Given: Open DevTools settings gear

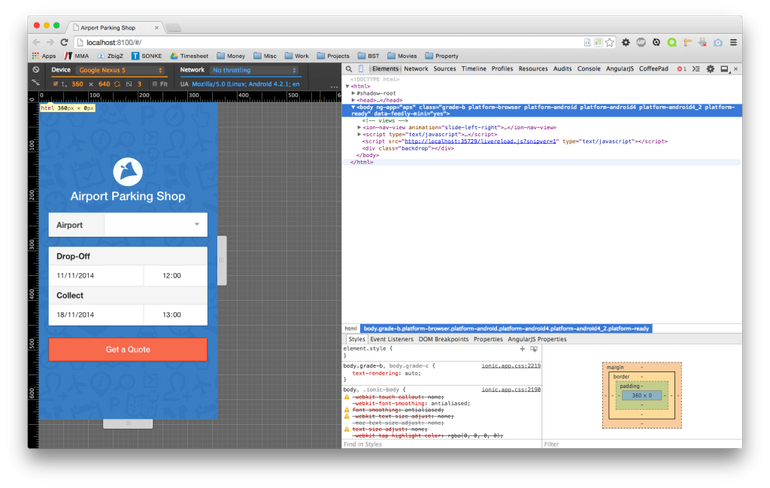Looking at the screenshot, I should pyautogui.click(x=710, y=69).
